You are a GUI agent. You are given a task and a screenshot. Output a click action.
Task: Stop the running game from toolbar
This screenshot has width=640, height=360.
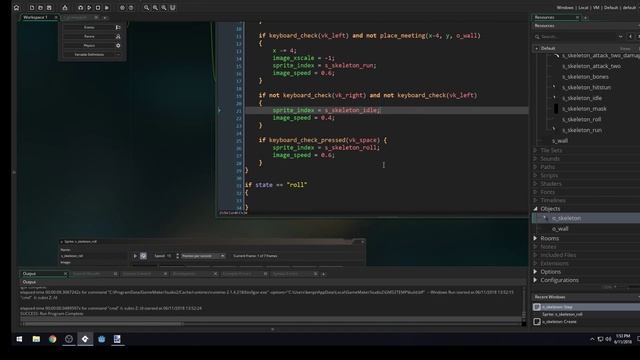tap(98, 8)
